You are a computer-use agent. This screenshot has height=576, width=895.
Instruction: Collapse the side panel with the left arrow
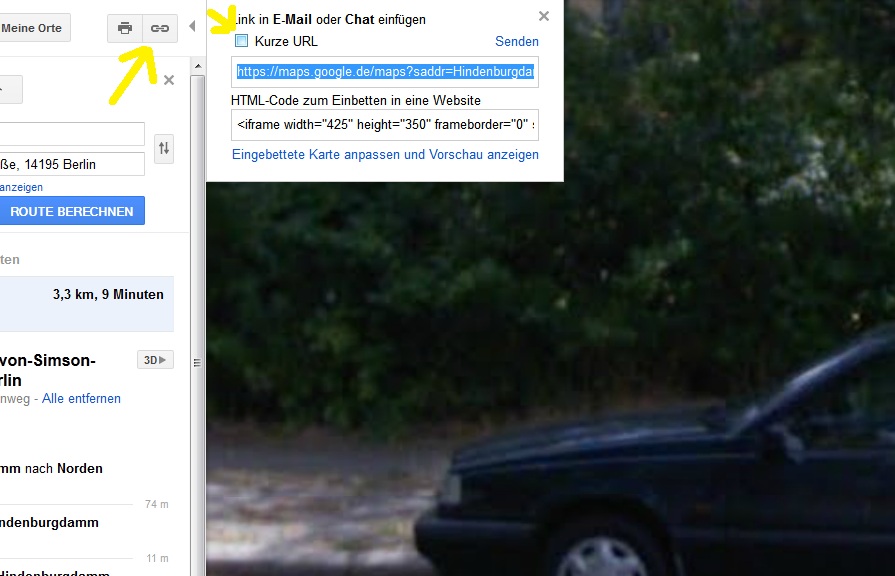tap(192, 26)
